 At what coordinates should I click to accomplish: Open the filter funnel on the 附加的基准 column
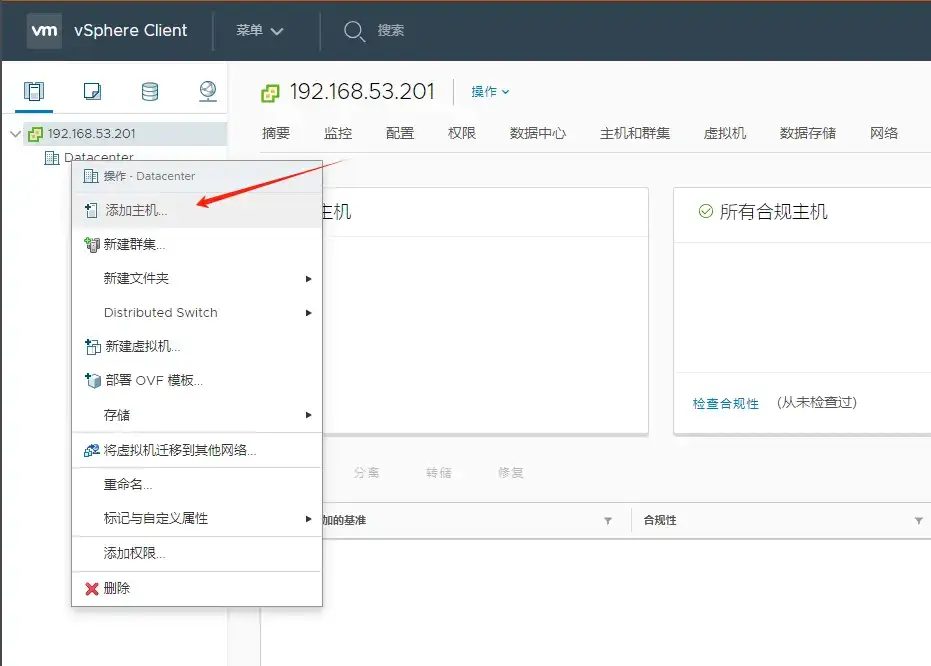(x=607, y=520)
